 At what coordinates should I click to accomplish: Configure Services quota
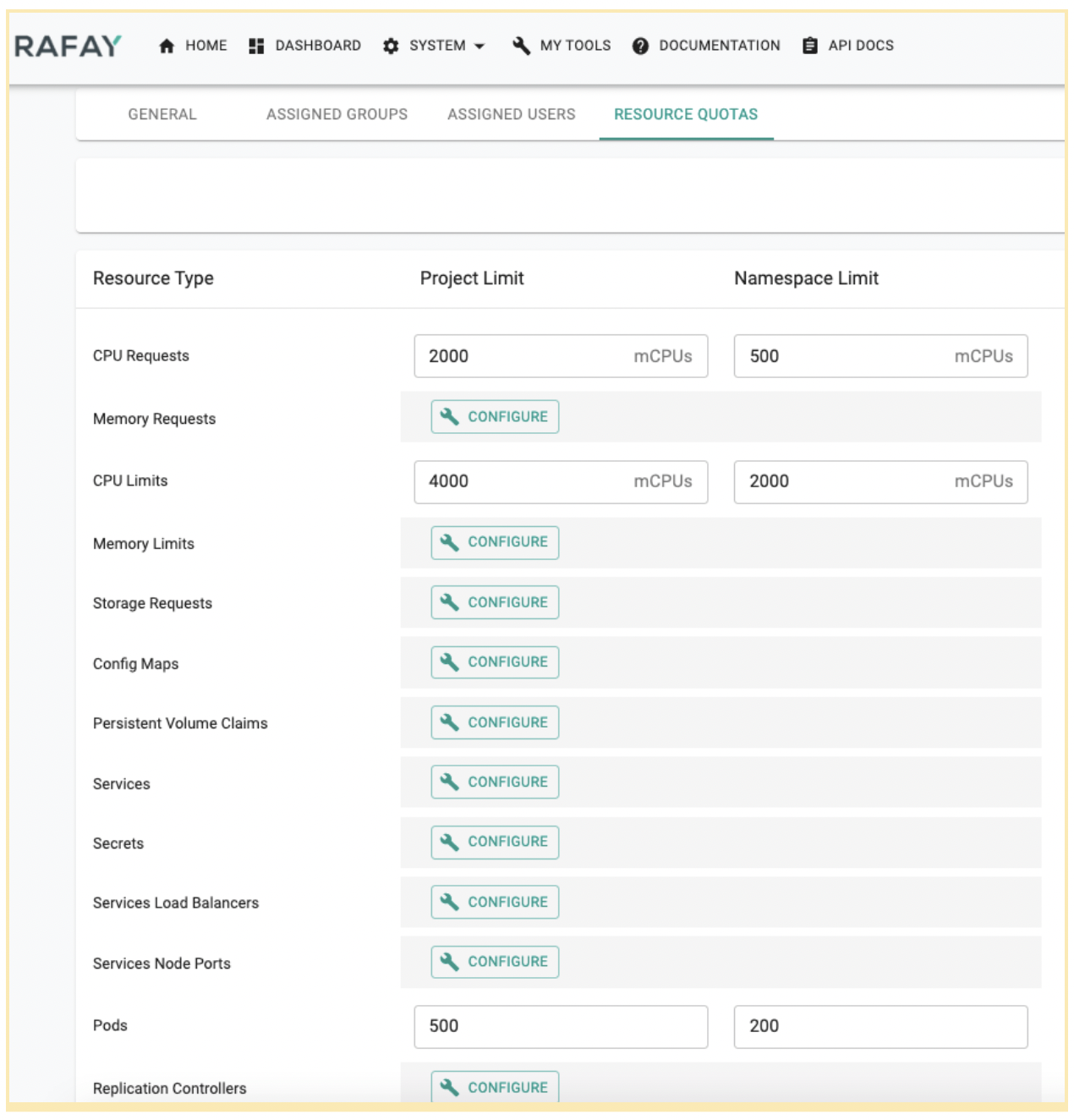[x=495, y=782]
